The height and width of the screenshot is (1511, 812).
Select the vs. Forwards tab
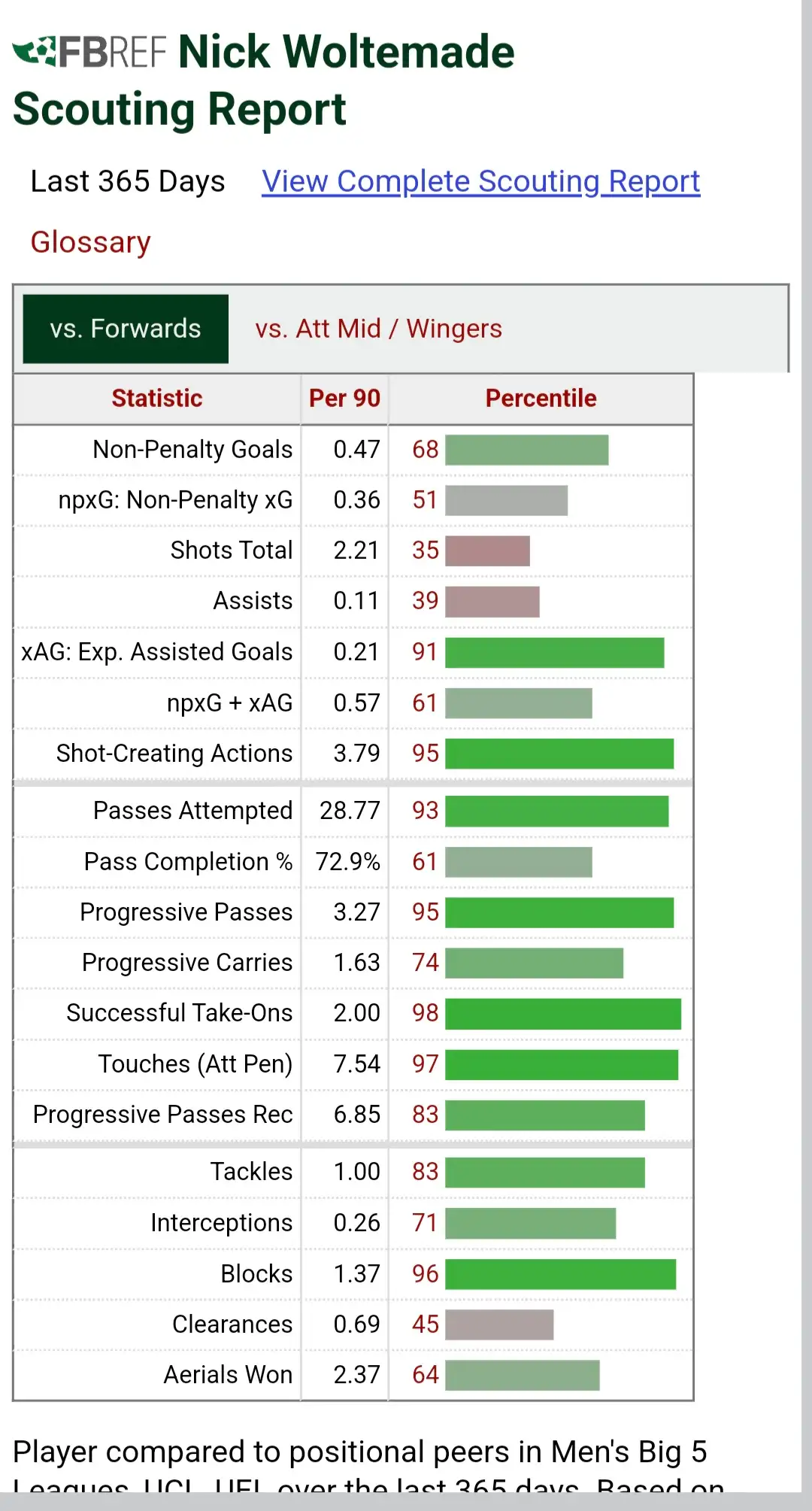tap(126, 329)
